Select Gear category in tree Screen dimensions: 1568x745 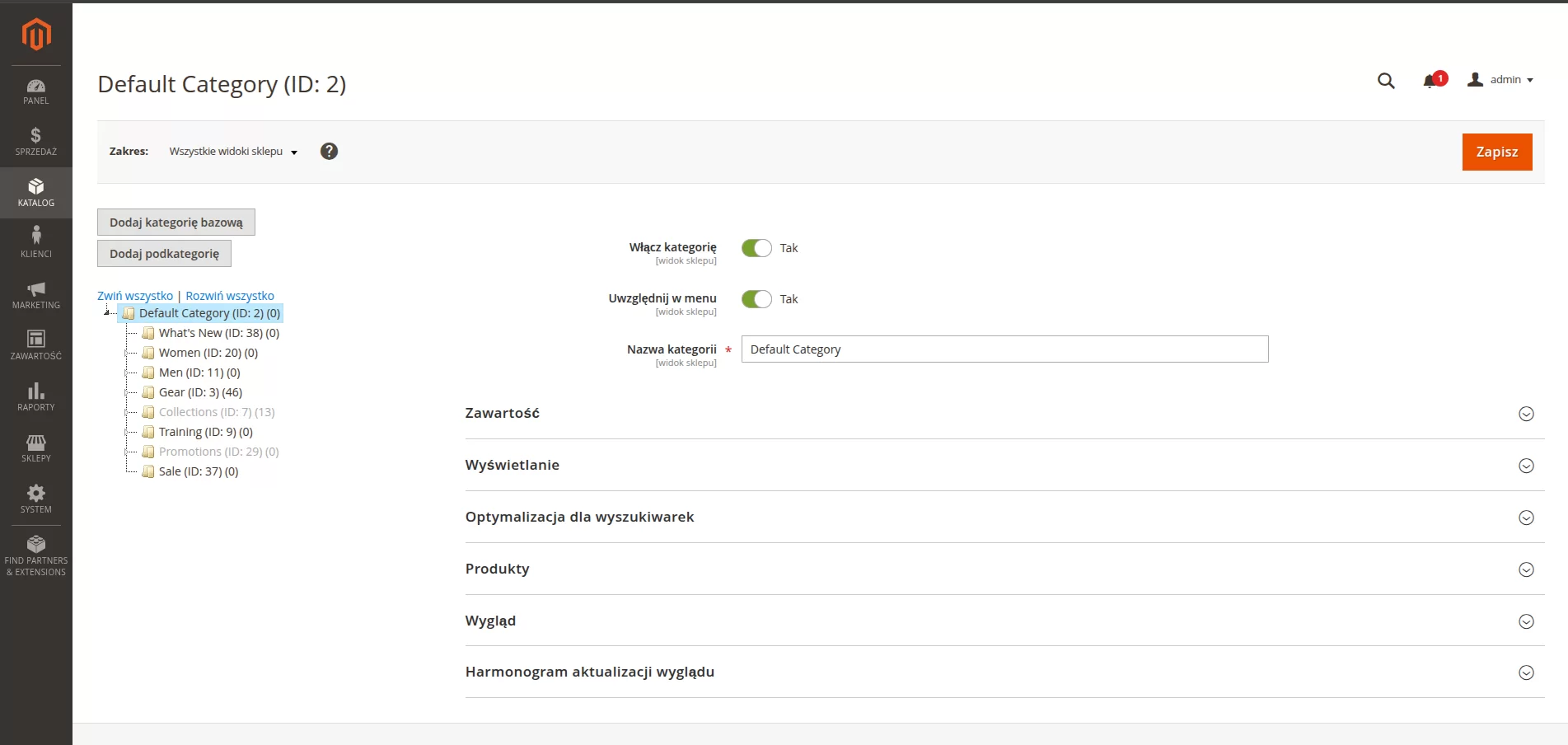pos(200,392)
